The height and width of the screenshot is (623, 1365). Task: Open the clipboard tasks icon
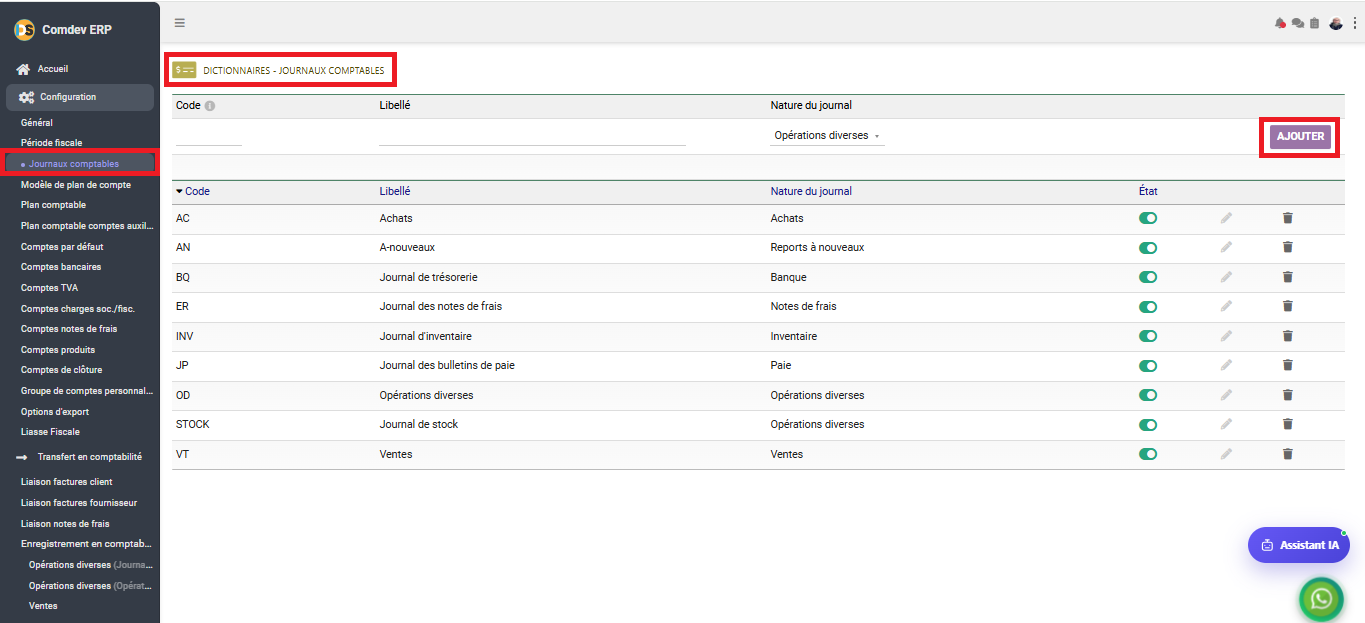click(x=1314, y=23)
